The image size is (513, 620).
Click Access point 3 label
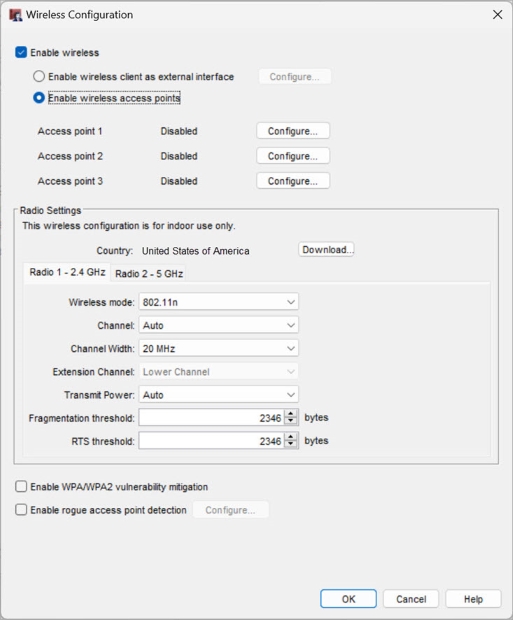pos(70,181)
